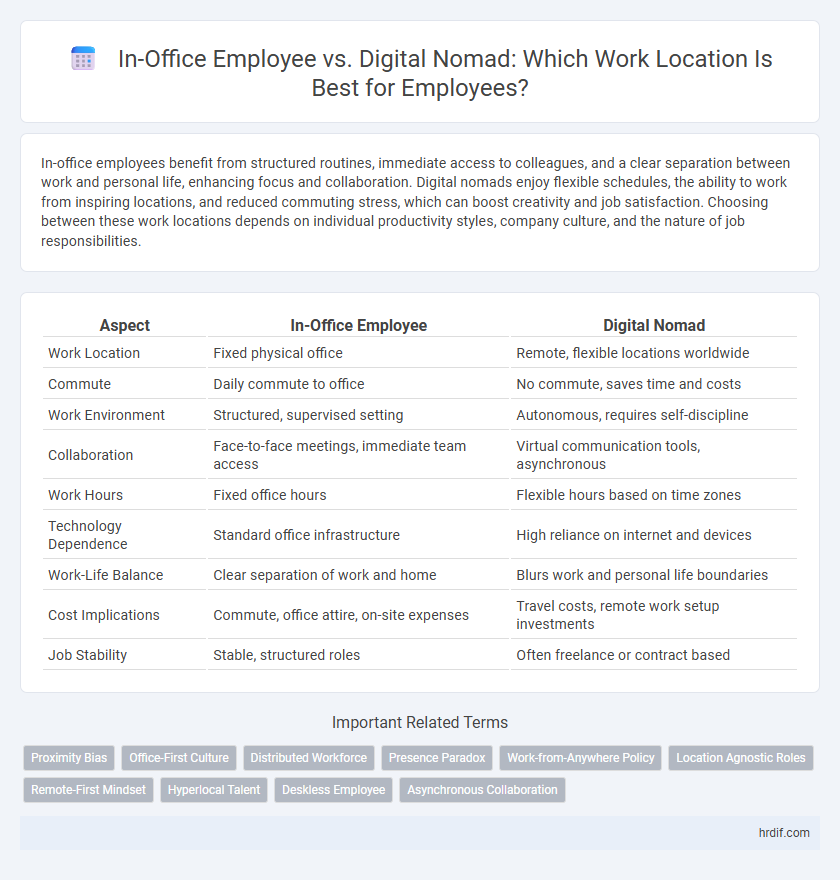
Task: Select the Job Stability row label
Action: [x=88, y=655]
